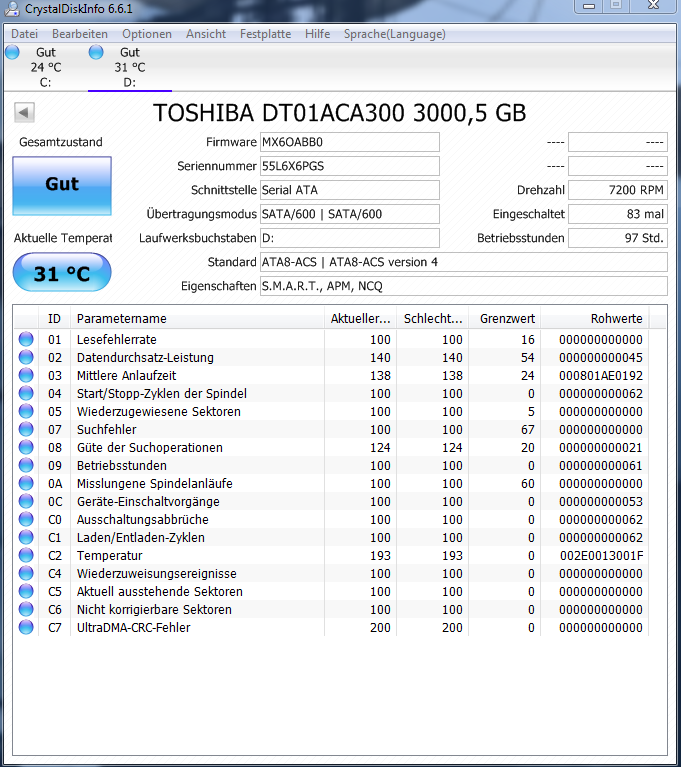681x767 pixels.
Task: Click status orb of Wiederzugewiesene Sektoren row
Action: [x=26, y=411]
